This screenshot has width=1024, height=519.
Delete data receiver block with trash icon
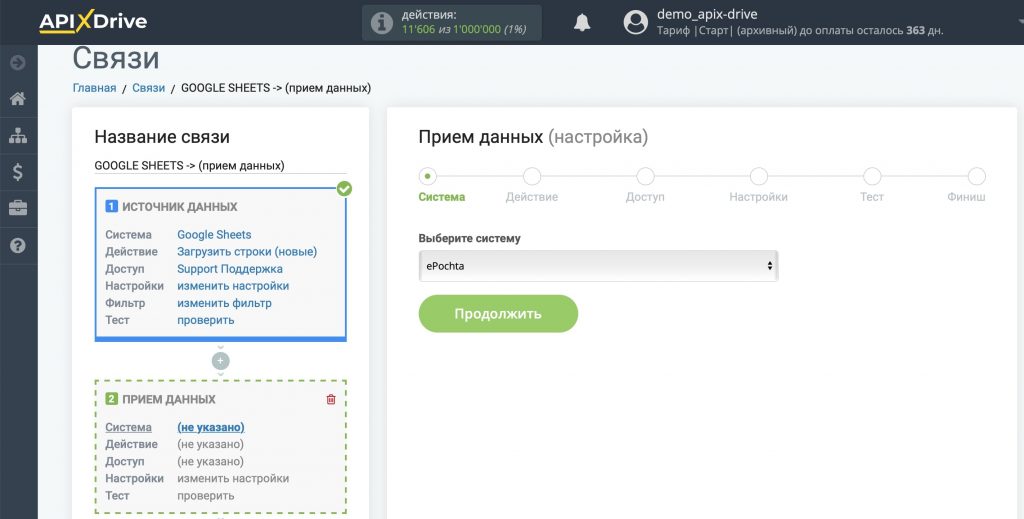pyautogui.click(x=330, y=399)
